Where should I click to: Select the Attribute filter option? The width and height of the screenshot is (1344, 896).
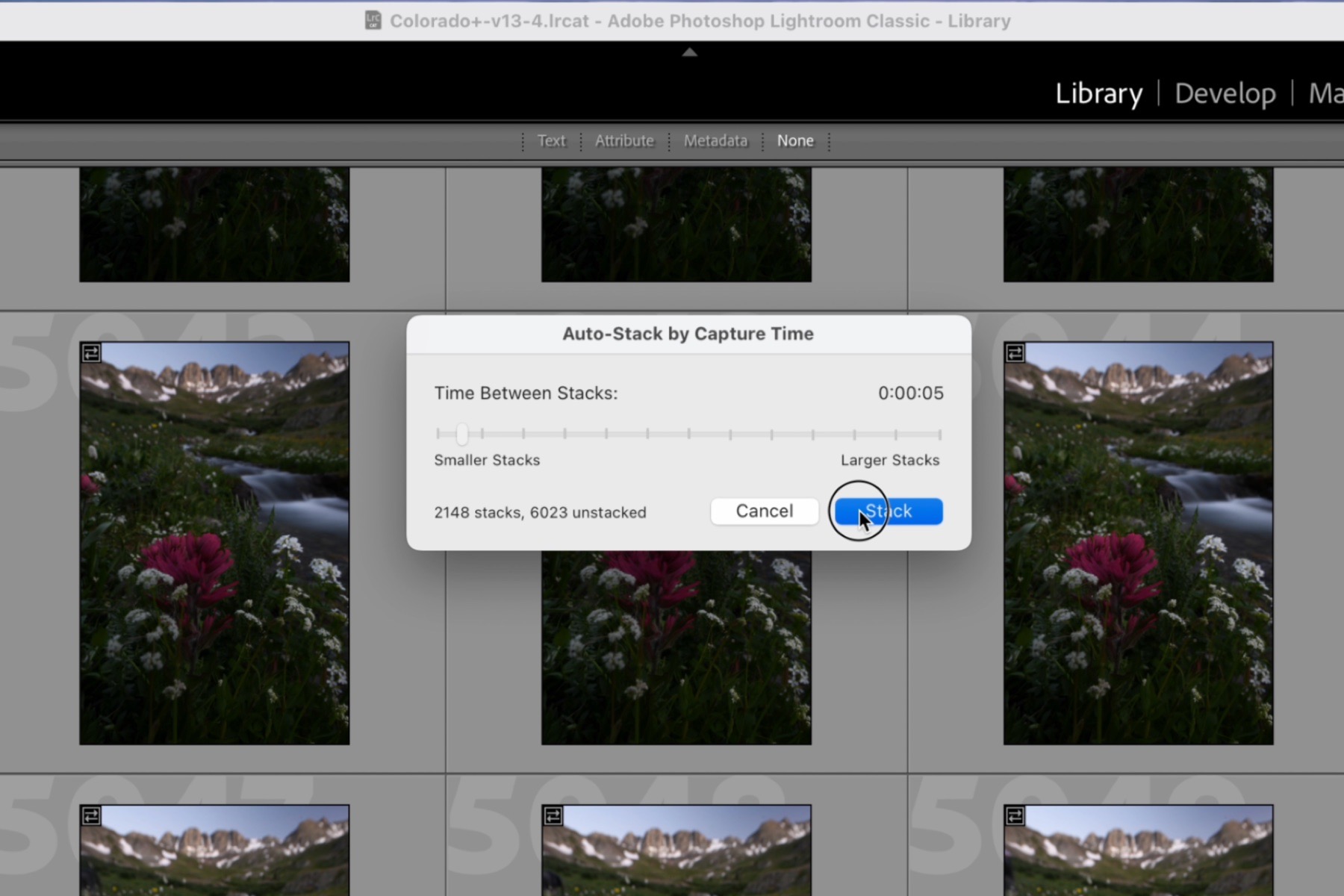[x=624, y=140]
